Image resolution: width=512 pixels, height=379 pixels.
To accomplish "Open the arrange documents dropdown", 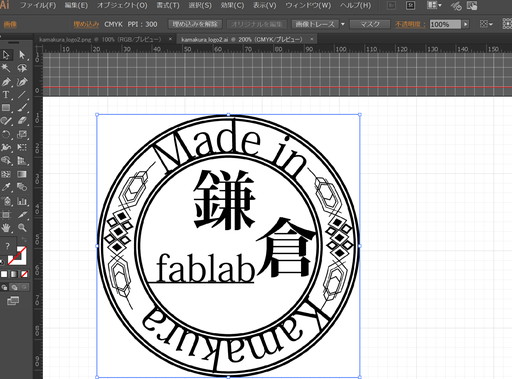I will 434,5.
